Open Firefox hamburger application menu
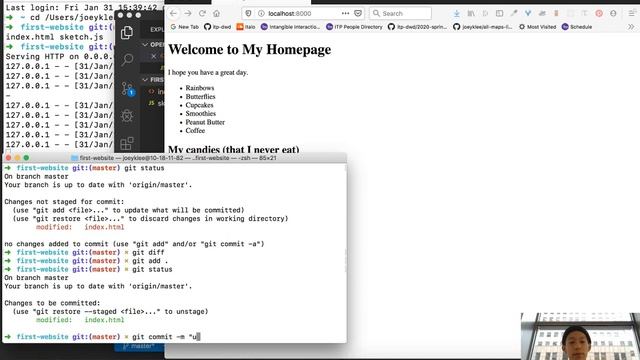Viewport: 640px width, 360px height. pos(631,13)
